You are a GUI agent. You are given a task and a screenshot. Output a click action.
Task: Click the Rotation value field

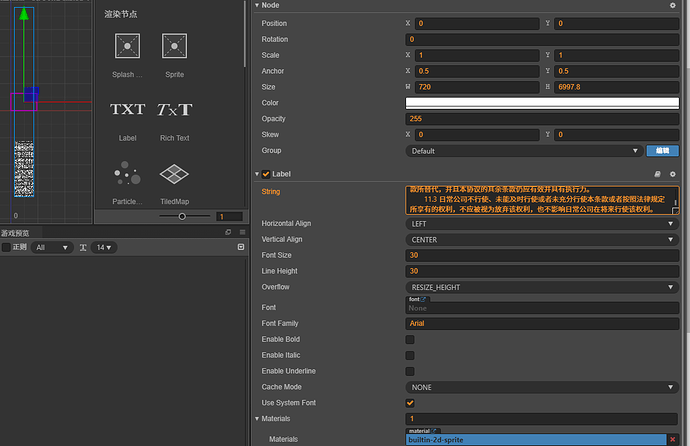pyautogui.click(x=542, y=39)
